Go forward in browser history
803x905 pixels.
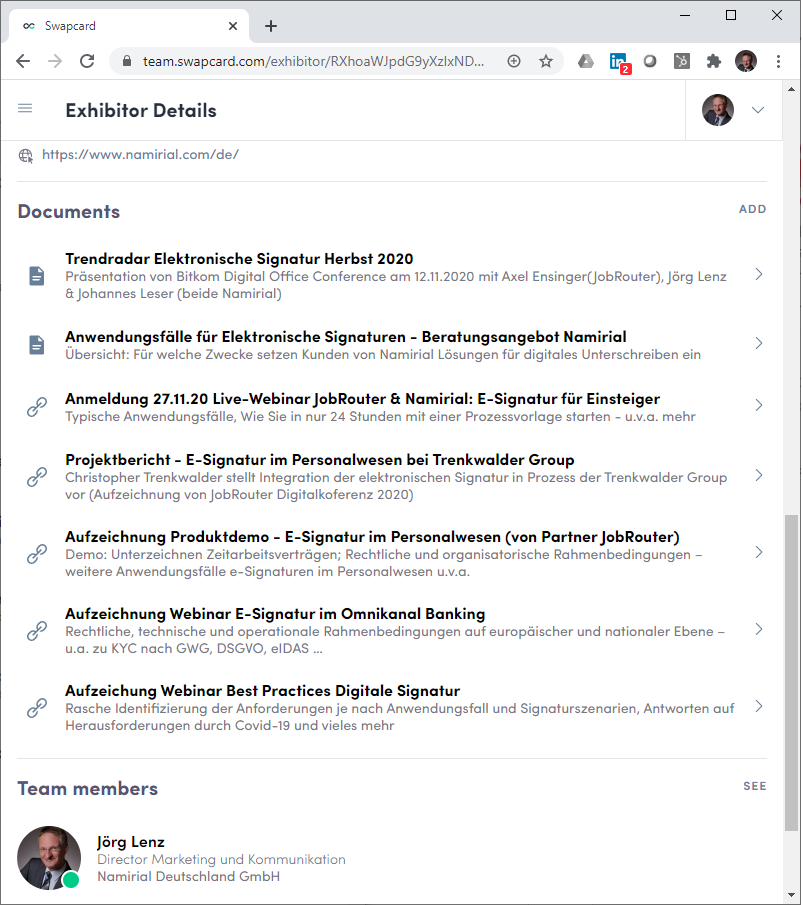(x=55, y=61)
